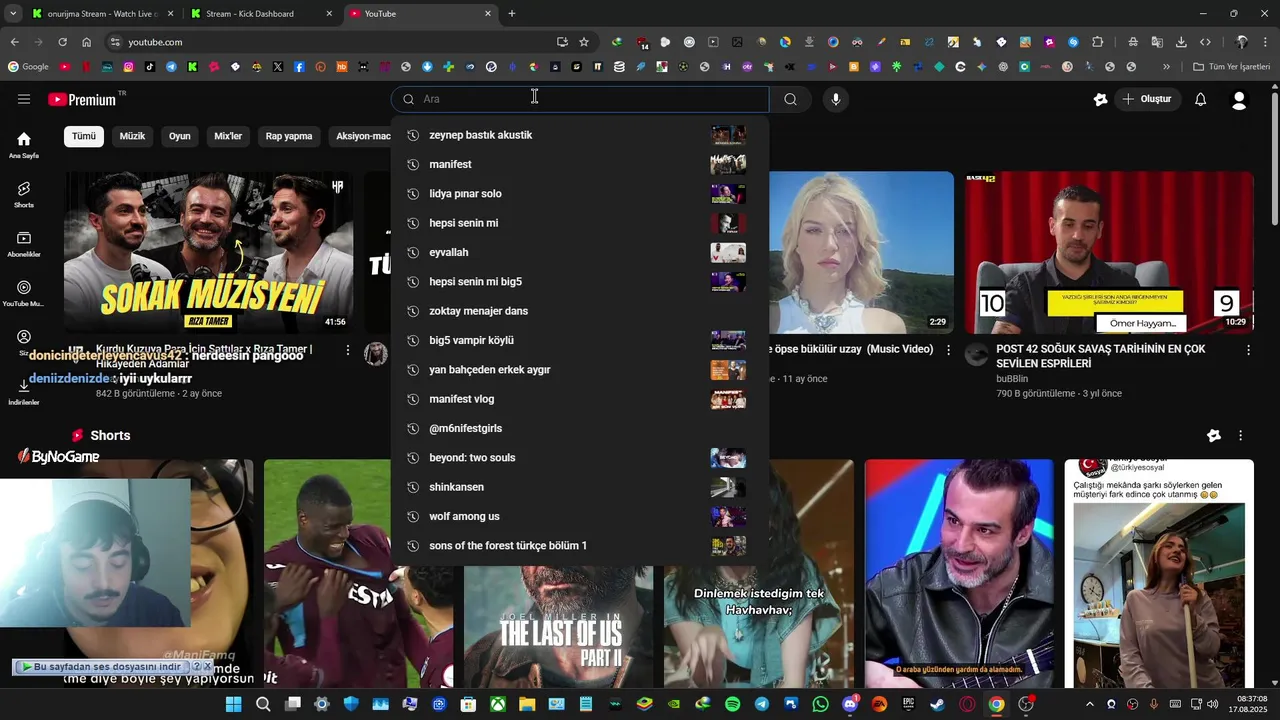Choose the eyvallah search suggestion
1280x720 pixels.
(580, 252)
